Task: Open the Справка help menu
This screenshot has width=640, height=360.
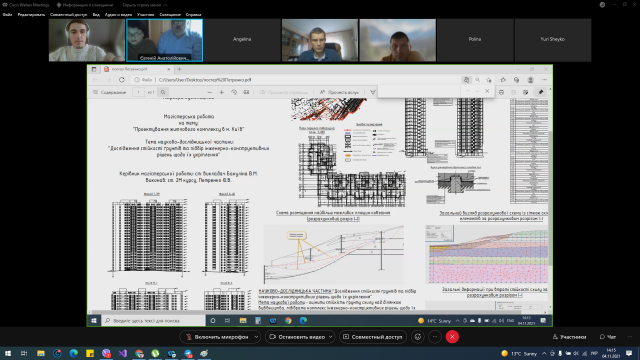Action: click(x=193, y=15)
